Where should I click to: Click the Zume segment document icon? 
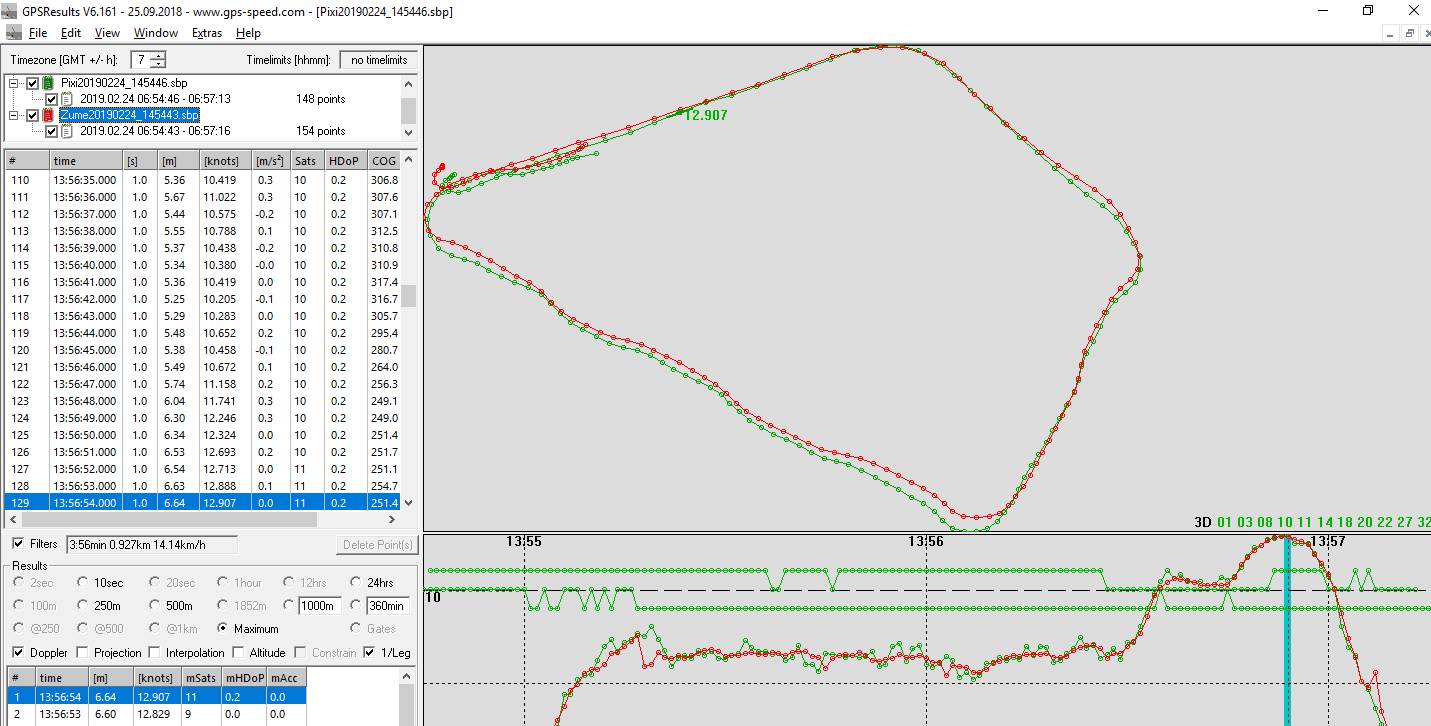tap(67, 131)
